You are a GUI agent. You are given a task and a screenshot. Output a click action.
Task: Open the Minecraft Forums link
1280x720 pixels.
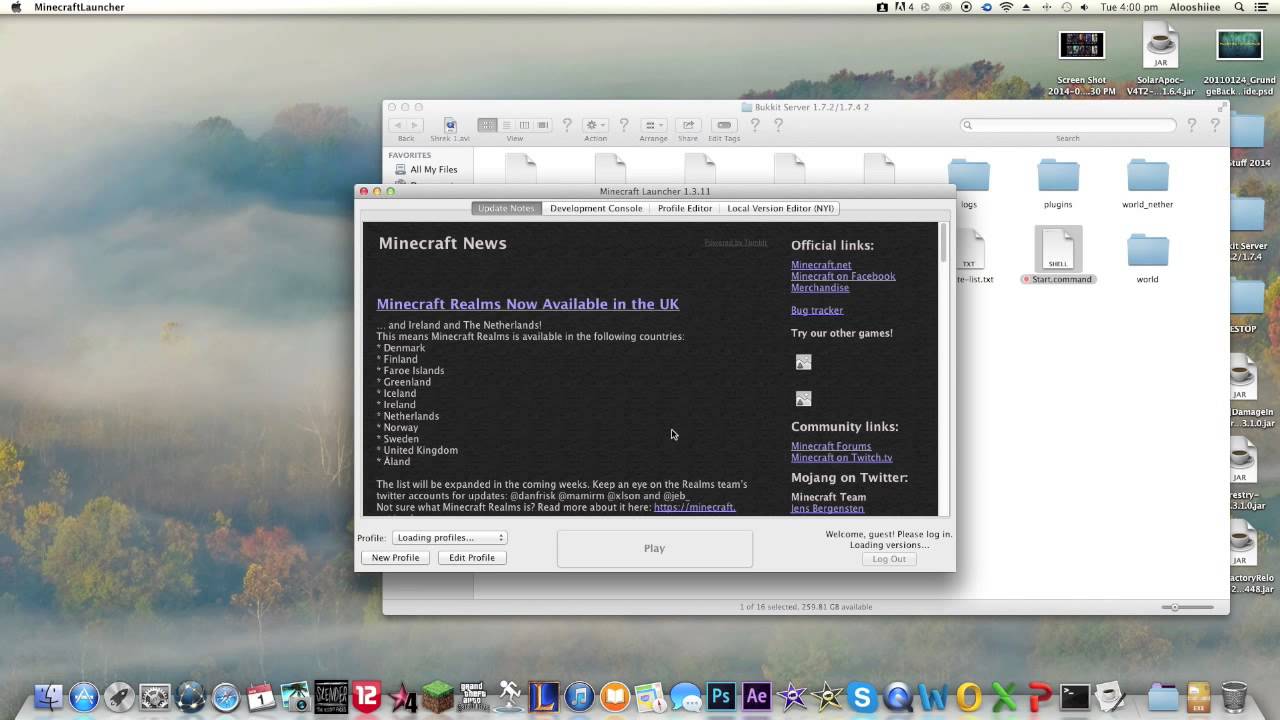(831, 446)
